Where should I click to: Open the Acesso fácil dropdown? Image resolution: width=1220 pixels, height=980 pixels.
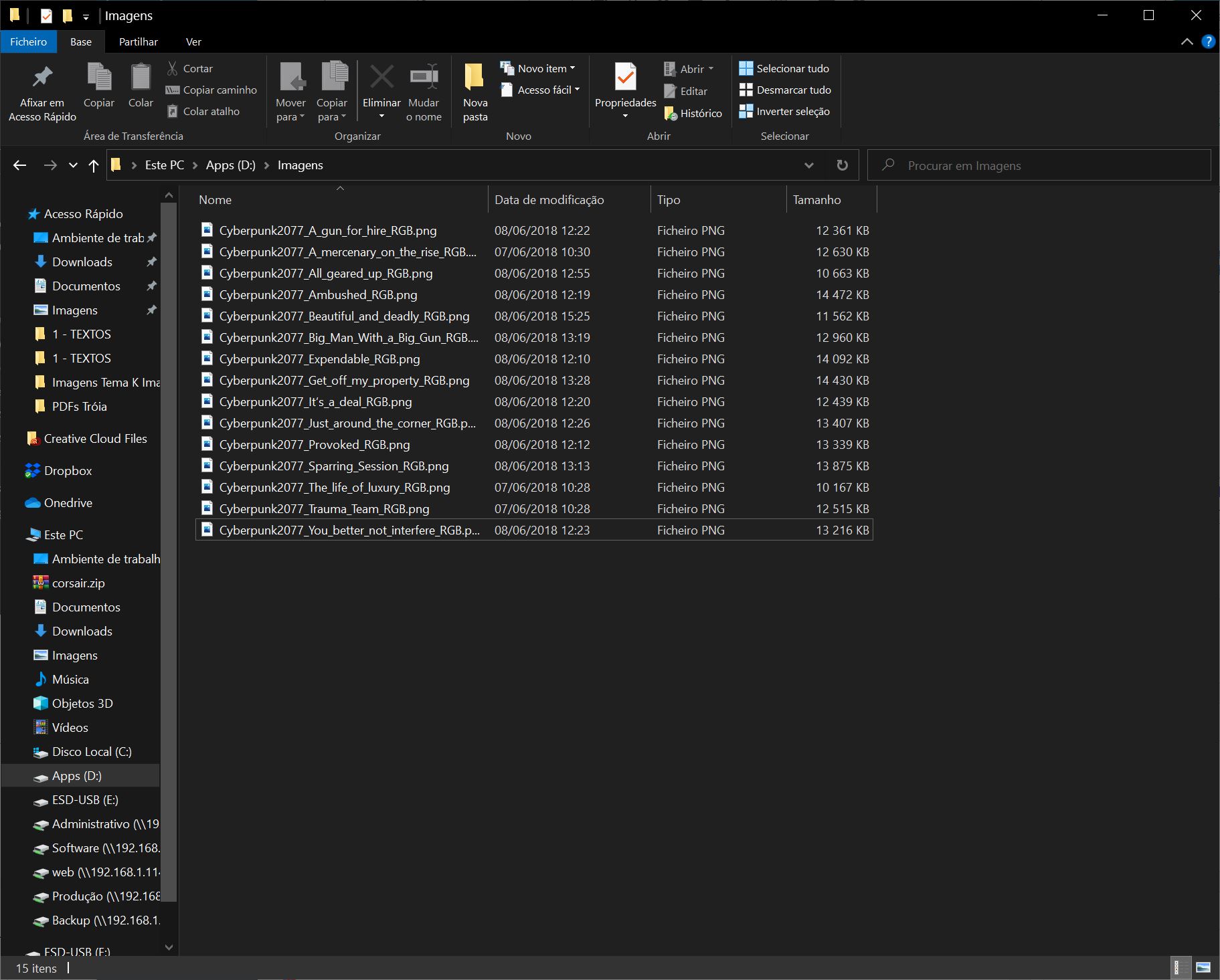pos(540,90)
